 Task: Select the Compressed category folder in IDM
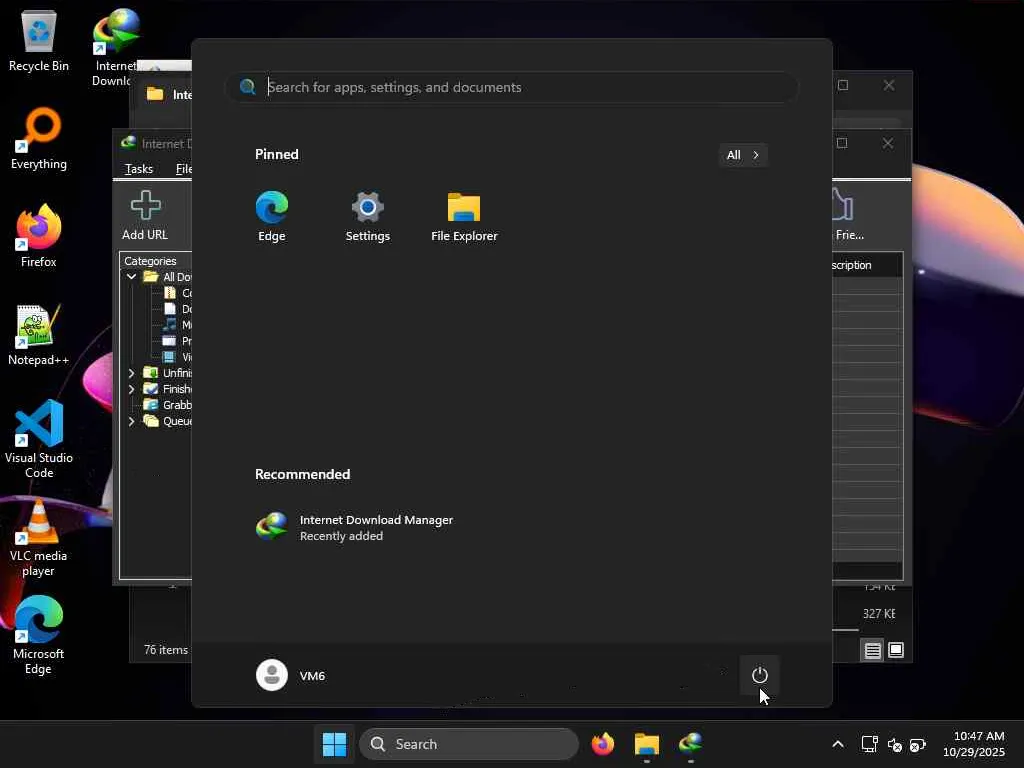click(x=177, y=293)
